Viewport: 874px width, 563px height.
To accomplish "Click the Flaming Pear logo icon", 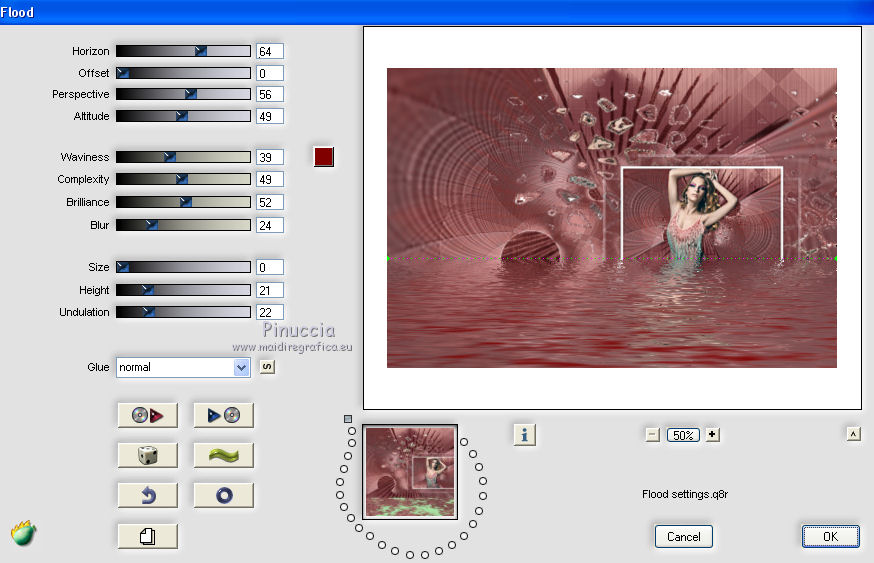I will [23, 533].
